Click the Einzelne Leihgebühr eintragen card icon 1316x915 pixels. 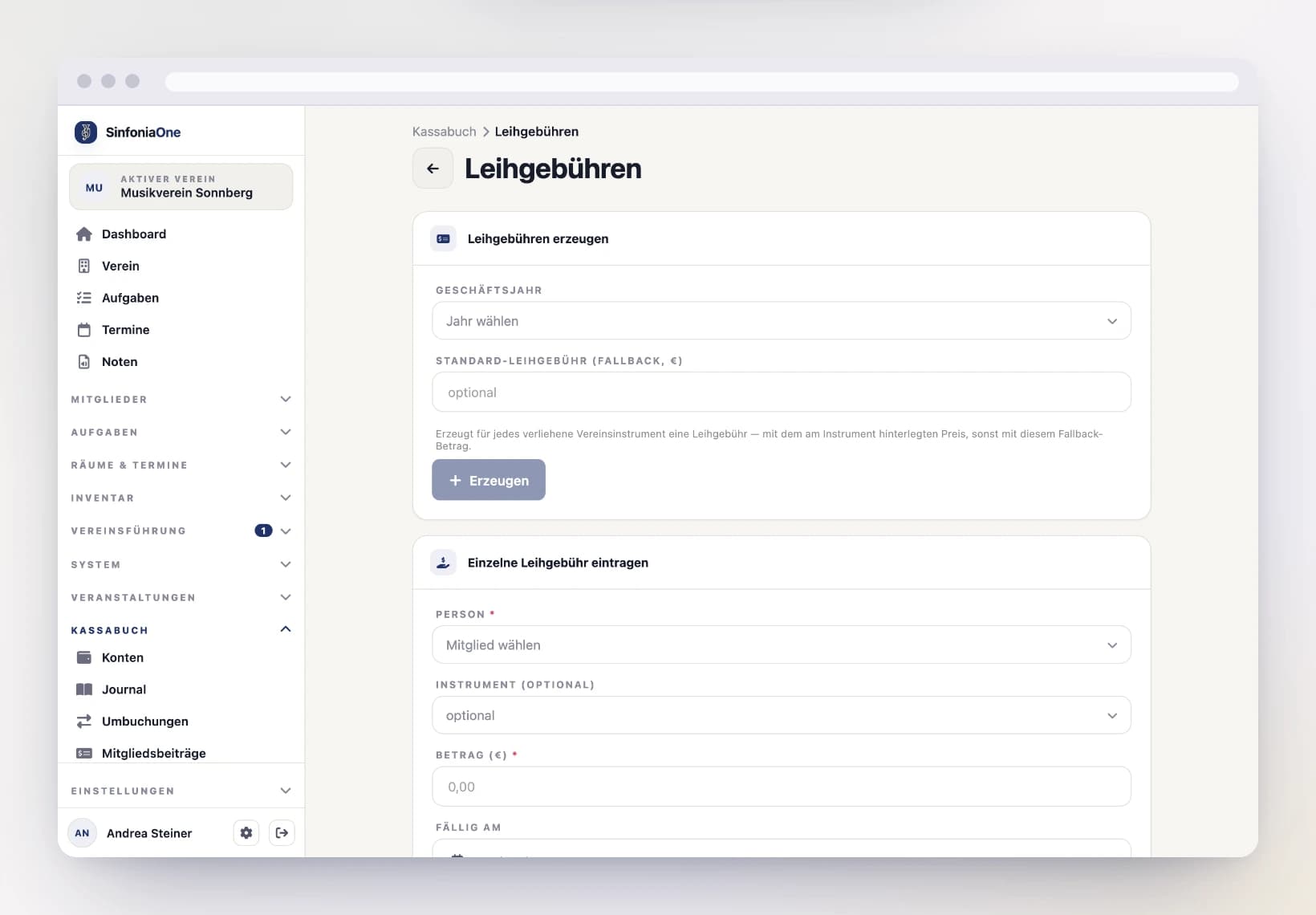[x=443, y=563]
